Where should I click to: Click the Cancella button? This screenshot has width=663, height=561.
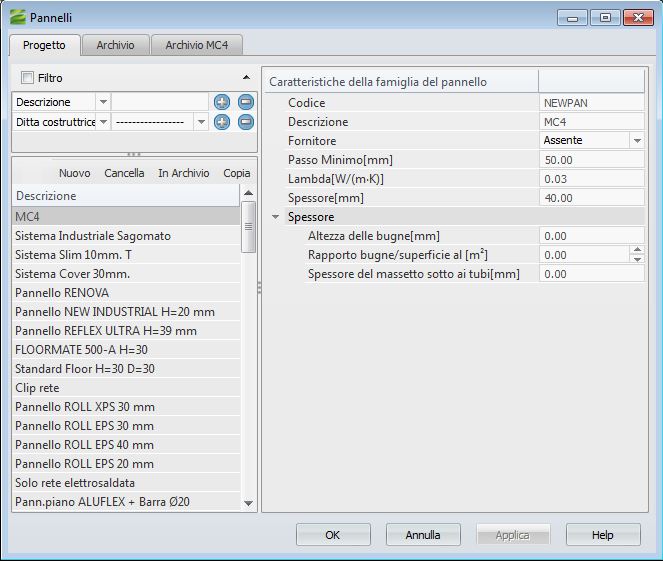124,173
